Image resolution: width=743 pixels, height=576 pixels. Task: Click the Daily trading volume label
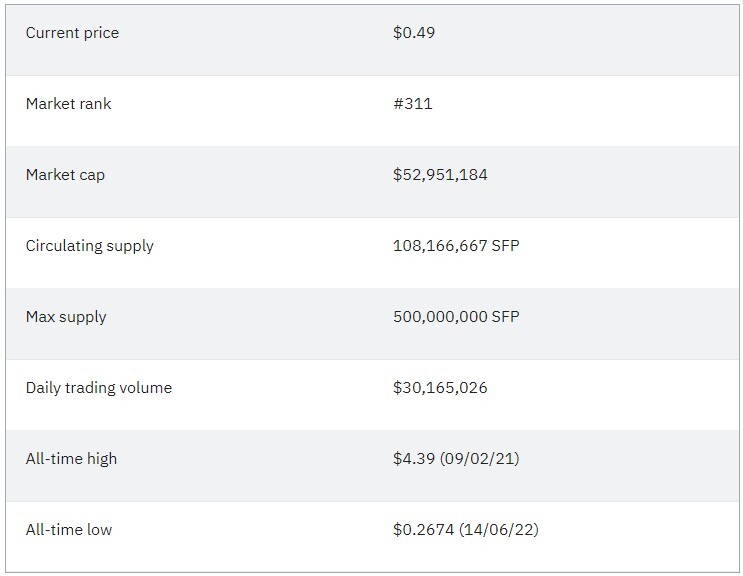pos(99,388)
